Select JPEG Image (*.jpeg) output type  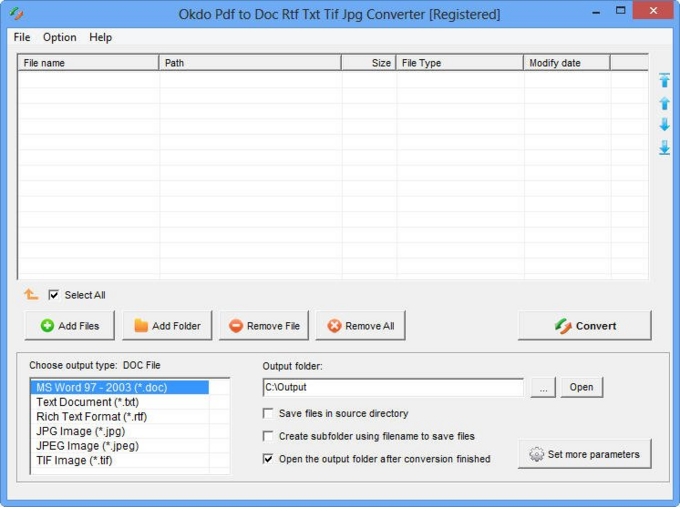coord(119,446)
